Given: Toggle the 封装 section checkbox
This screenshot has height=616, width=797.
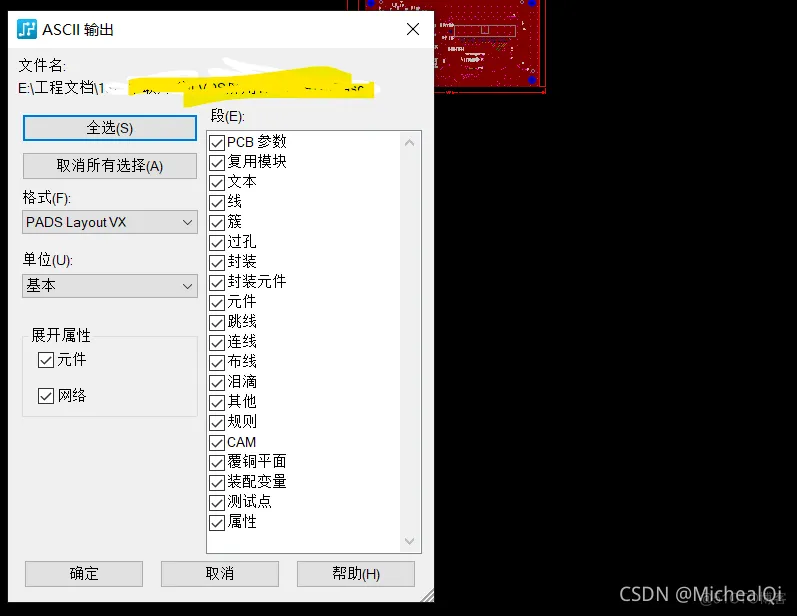Looking at the screenshot, I should coord(217,263).
